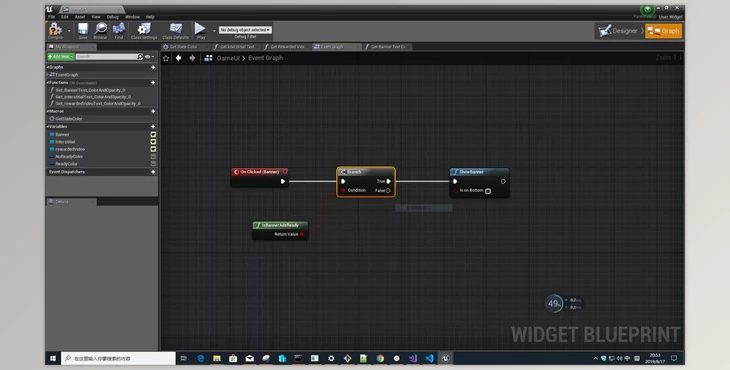Collapse the Functions section
Screen dimensions: 730x370
(47, 82)
